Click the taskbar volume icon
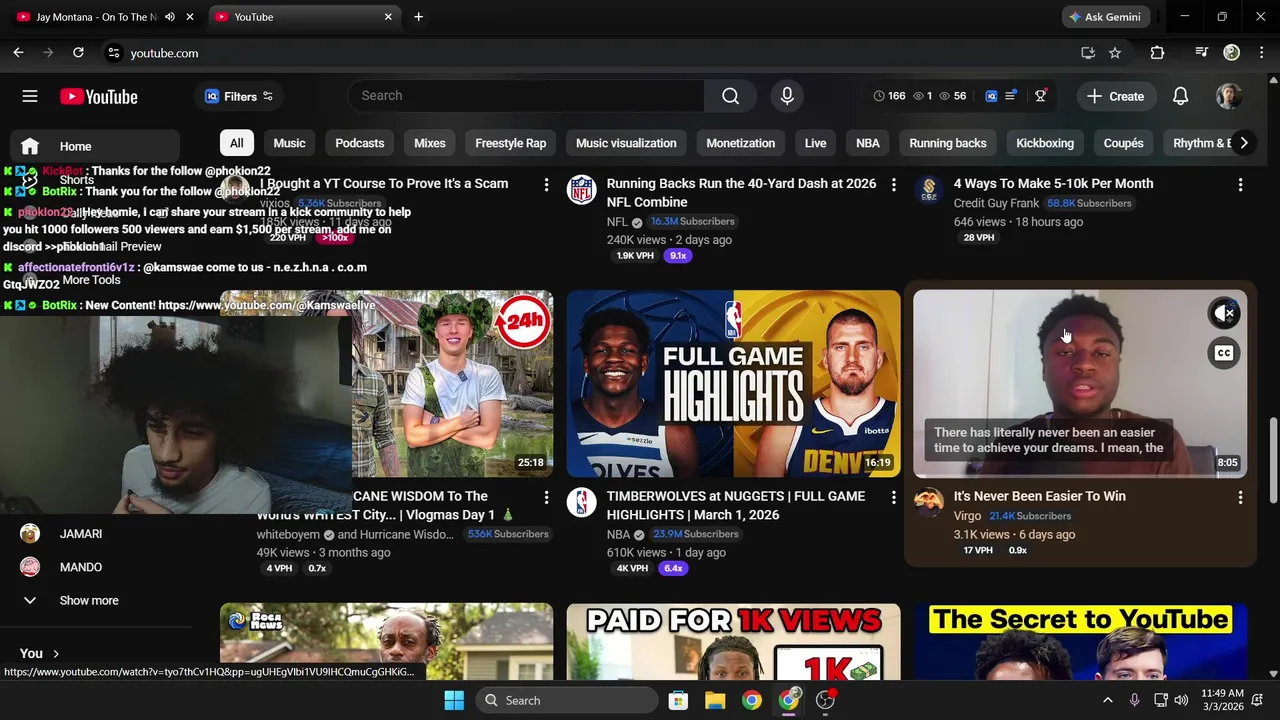The image size is (1280, 720). click(1181, 700)
